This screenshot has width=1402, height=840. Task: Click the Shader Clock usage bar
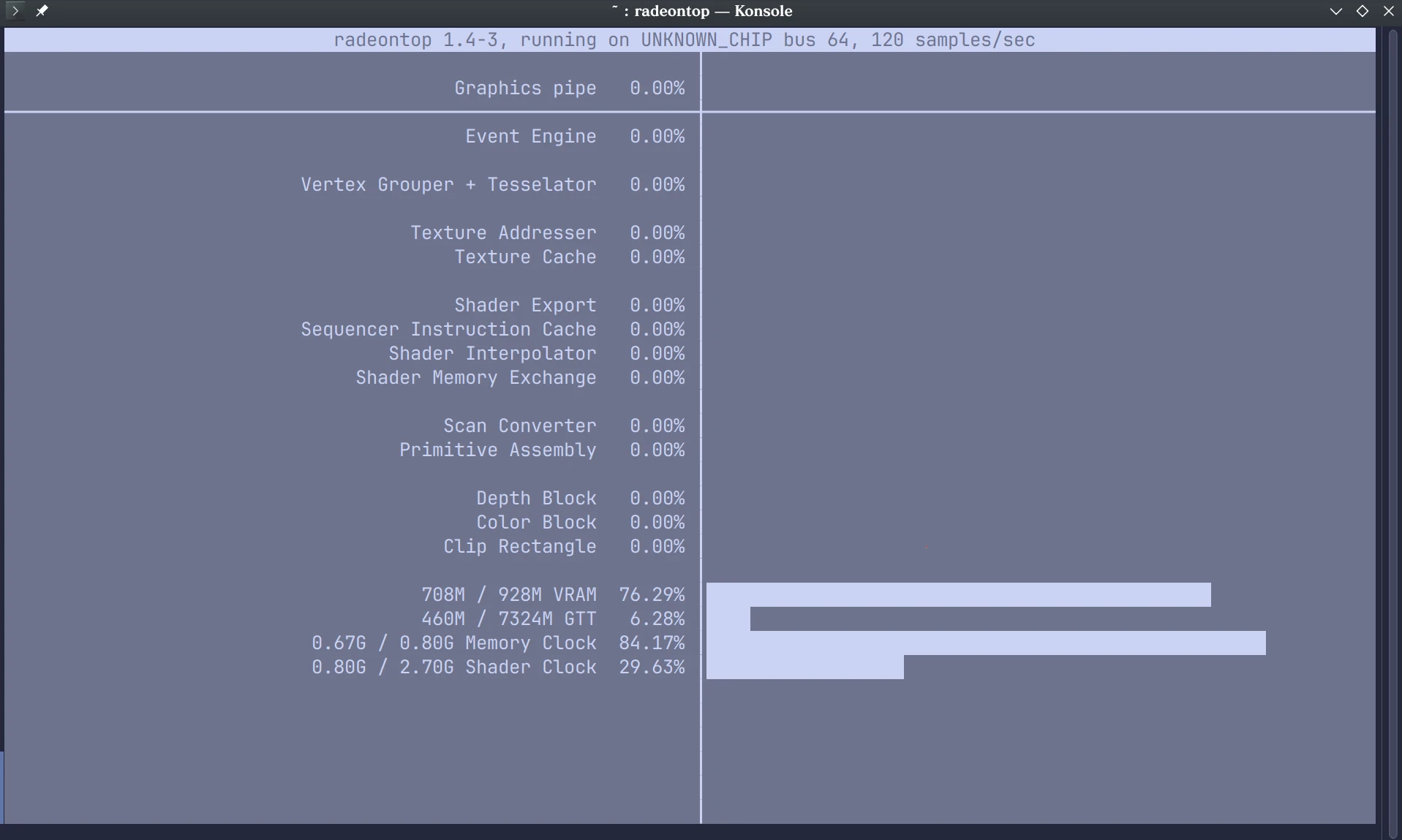[804, 667]
